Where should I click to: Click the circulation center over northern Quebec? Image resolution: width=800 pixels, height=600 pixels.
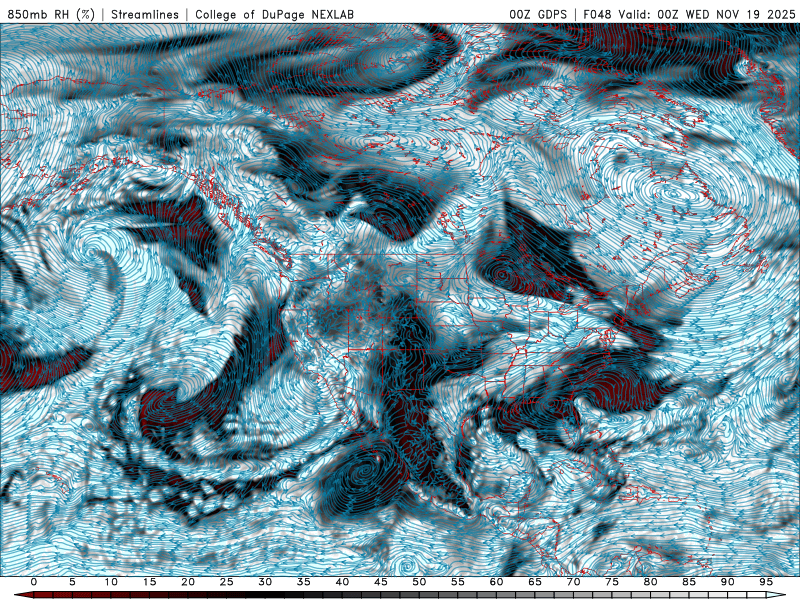[674, 195]
